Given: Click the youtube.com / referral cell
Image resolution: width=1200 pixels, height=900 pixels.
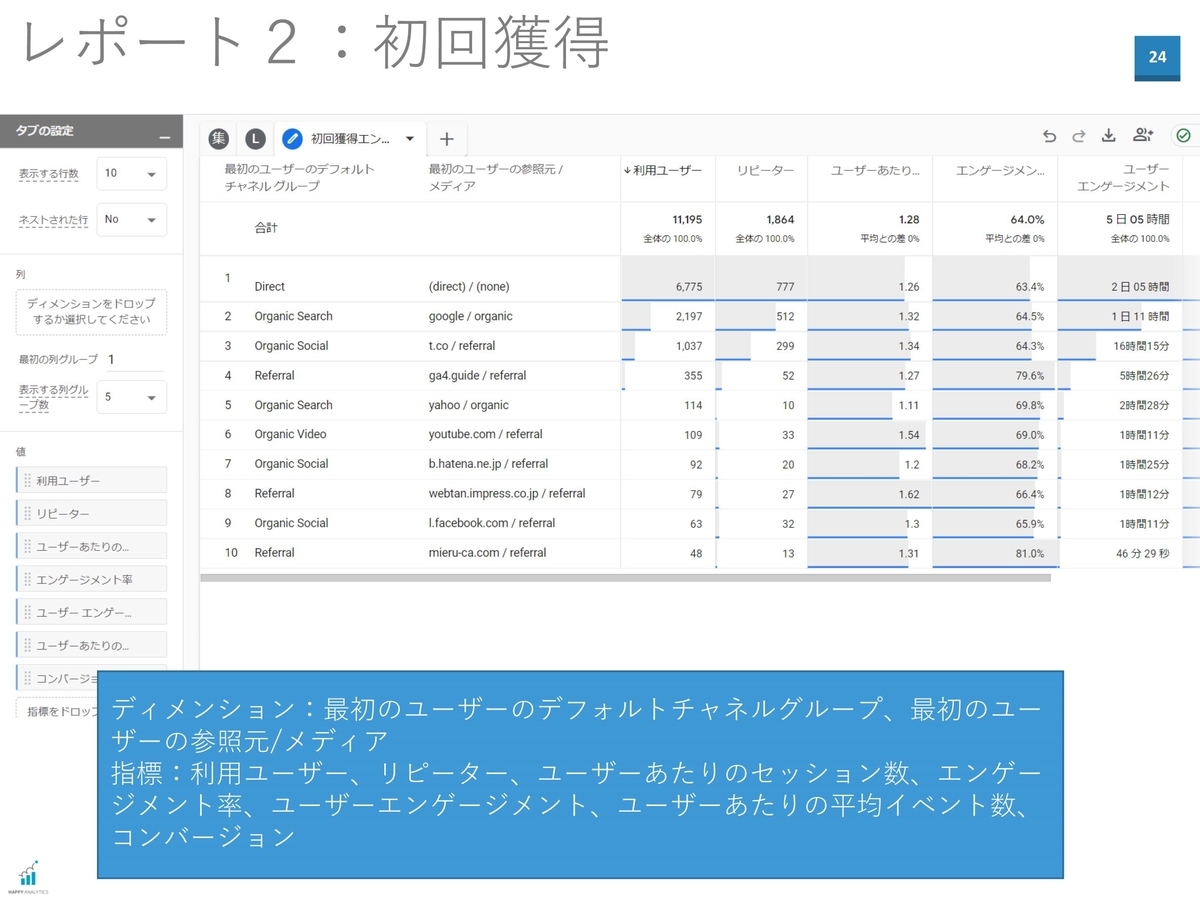Looking at the screenshot, I should (x=485, y=434).
